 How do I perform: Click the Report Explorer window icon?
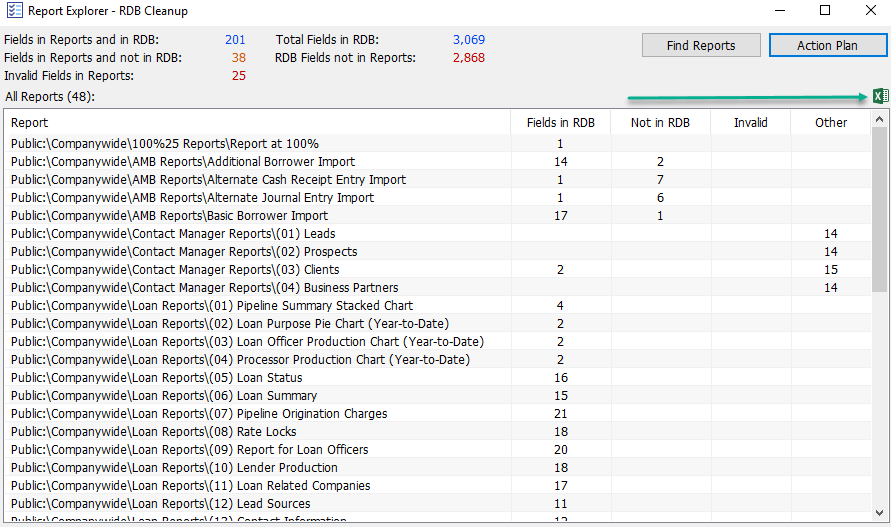tap(15, 11)
